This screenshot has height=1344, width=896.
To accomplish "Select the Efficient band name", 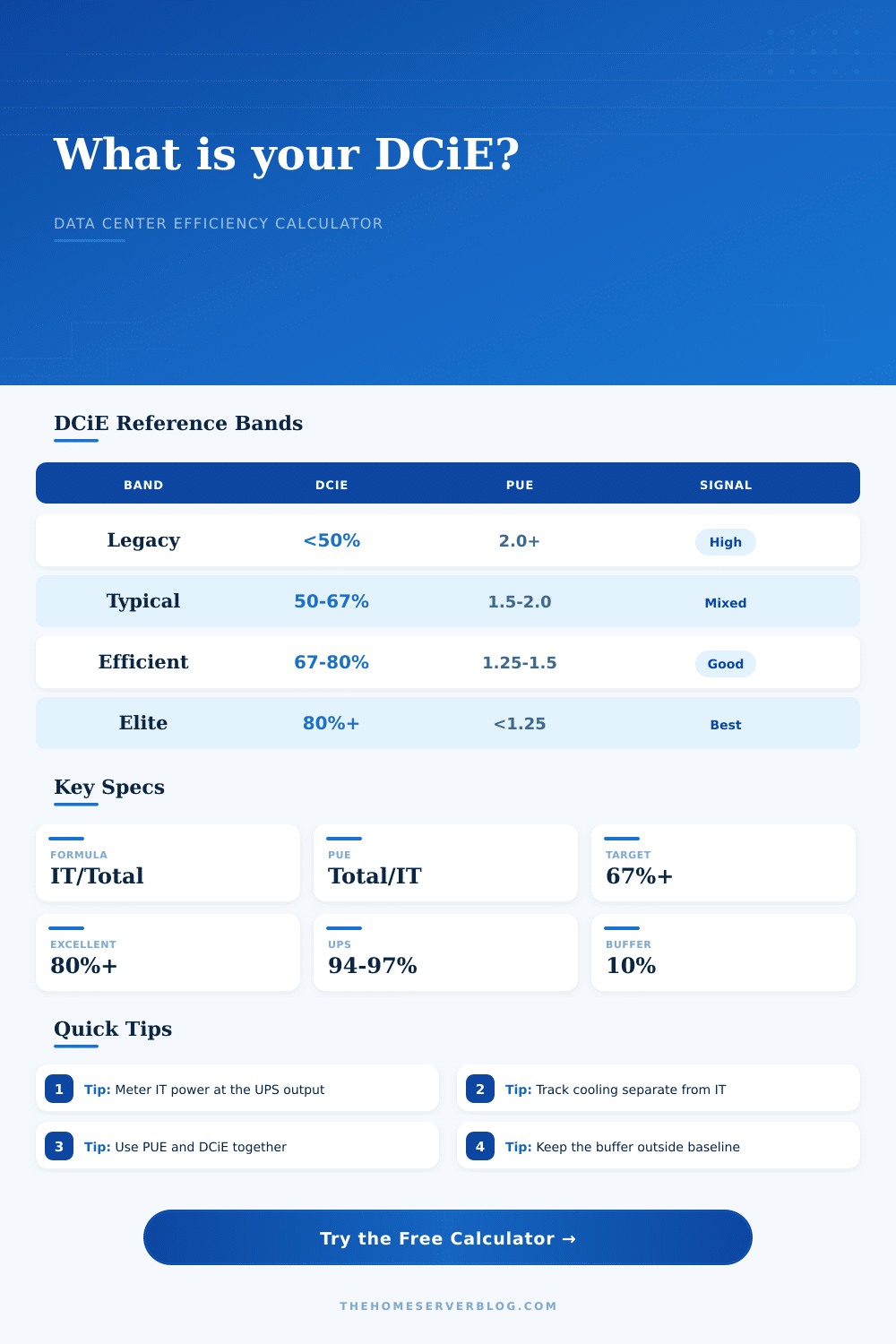I will [143, 662].
